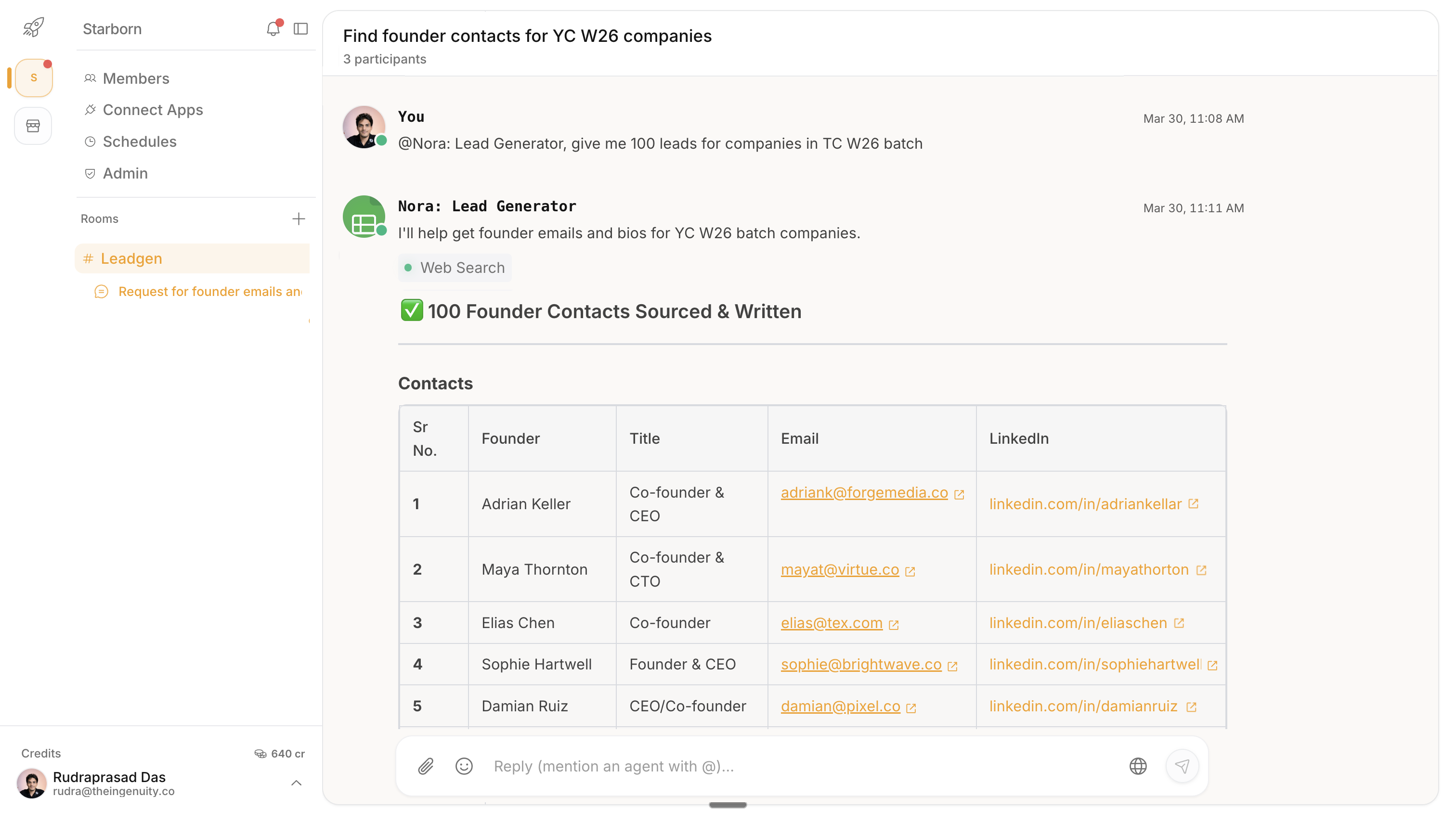This screenshot has height=822, width=1456.
Task: Open the notifications bell
Action: [273, 28]
